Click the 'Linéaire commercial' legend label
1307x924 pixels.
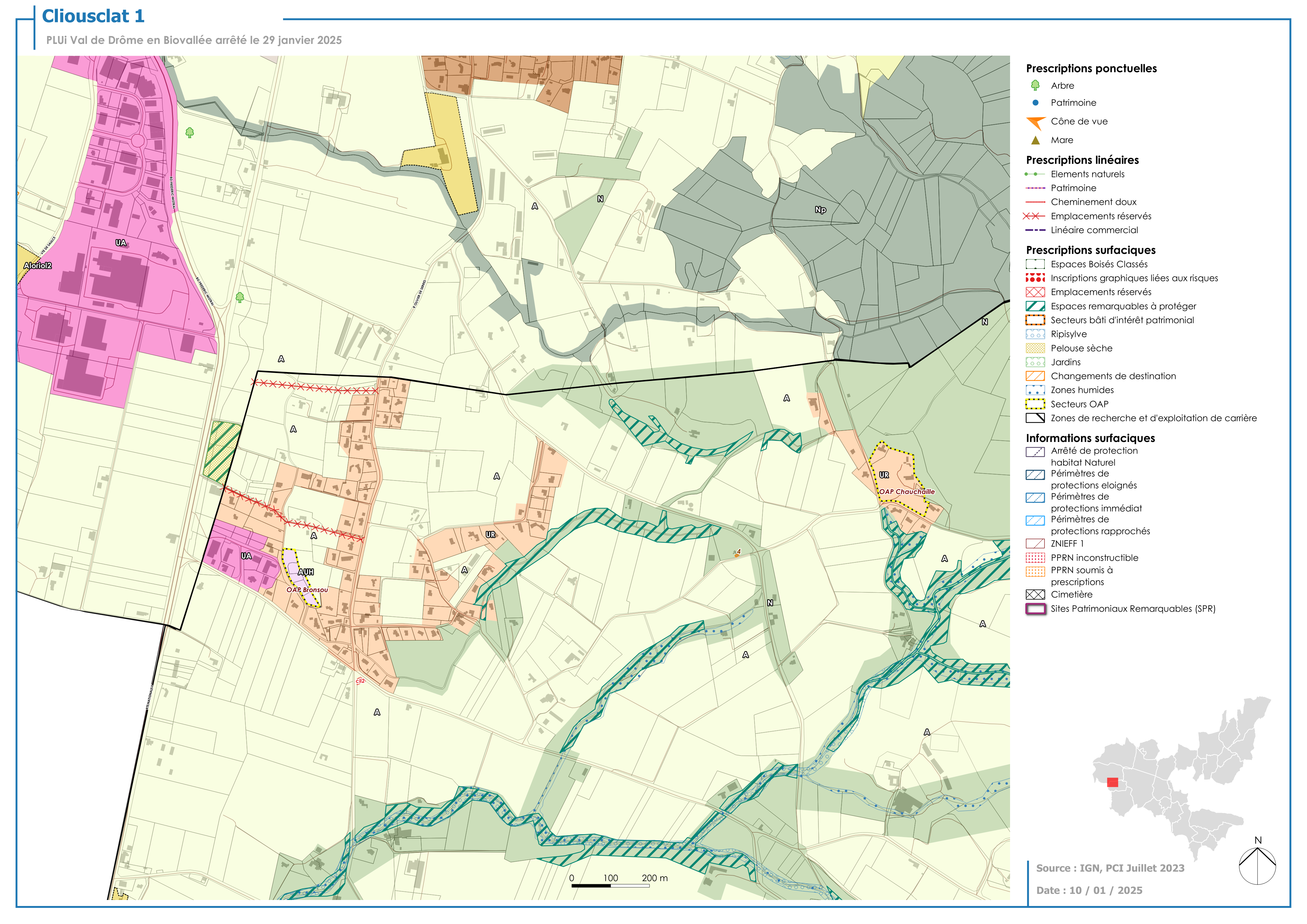tap(1094, 230)
